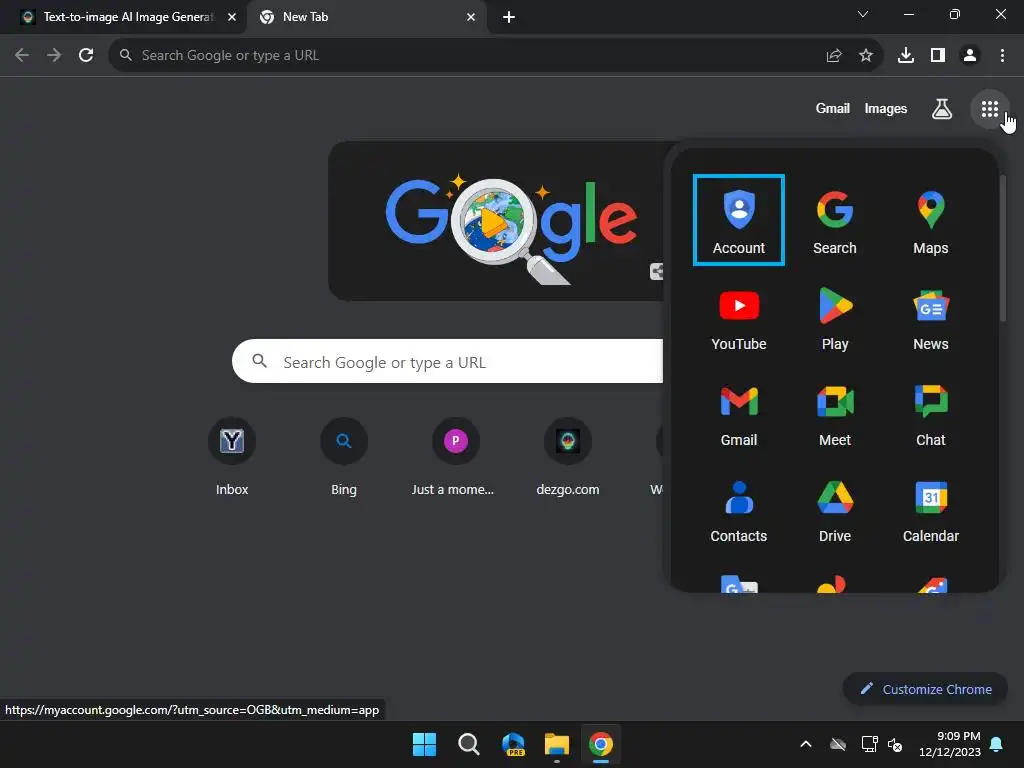Click Chrome icon on the taskbar
The image size is (1024, 768).
pos(601,744)
